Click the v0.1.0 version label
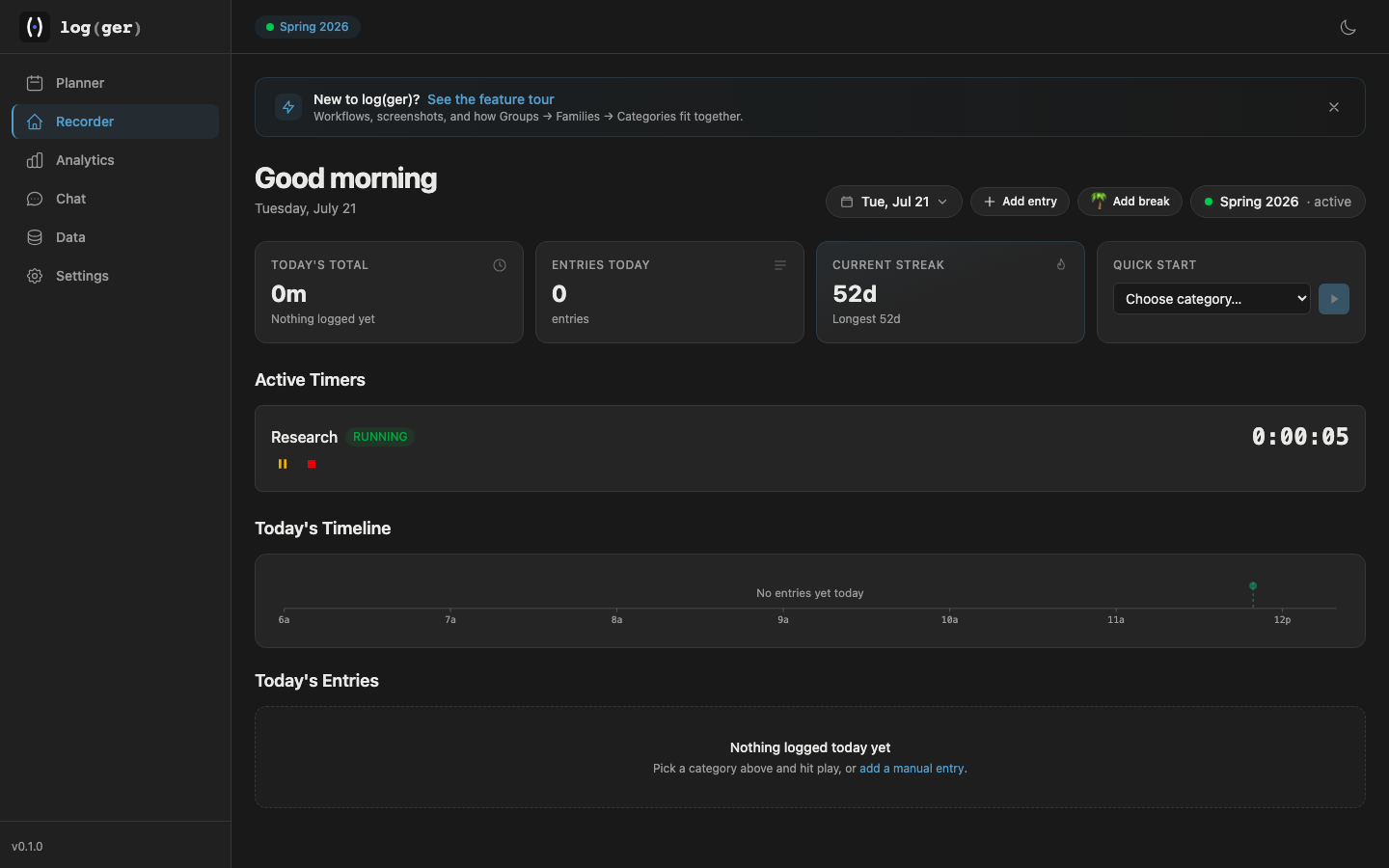 tap(27, 847)
